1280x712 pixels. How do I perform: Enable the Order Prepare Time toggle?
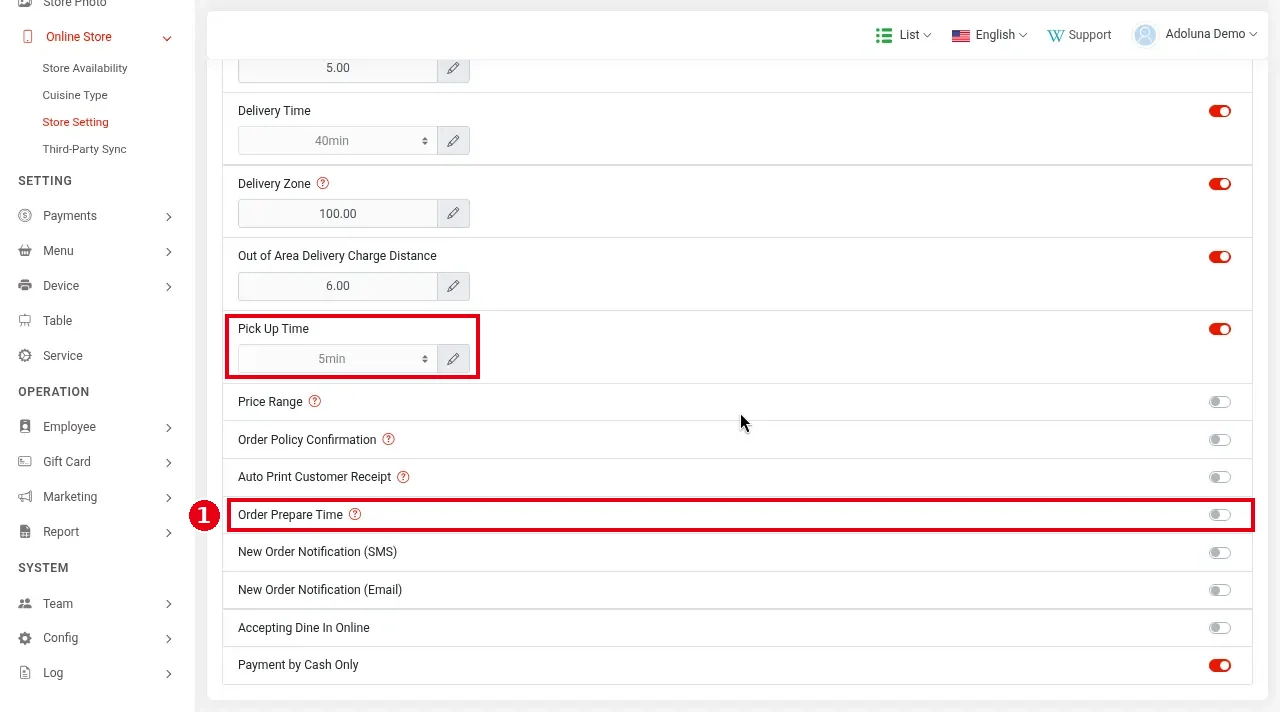[x=1219, y=515]
